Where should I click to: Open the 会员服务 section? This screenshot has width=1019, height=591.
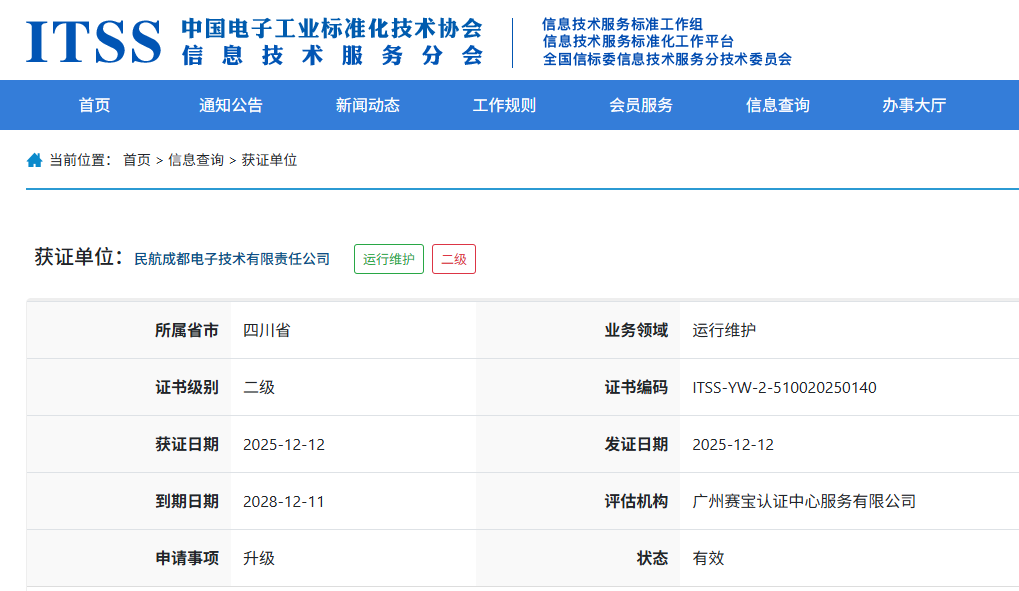pyautogui.click(x=638, y=105)
